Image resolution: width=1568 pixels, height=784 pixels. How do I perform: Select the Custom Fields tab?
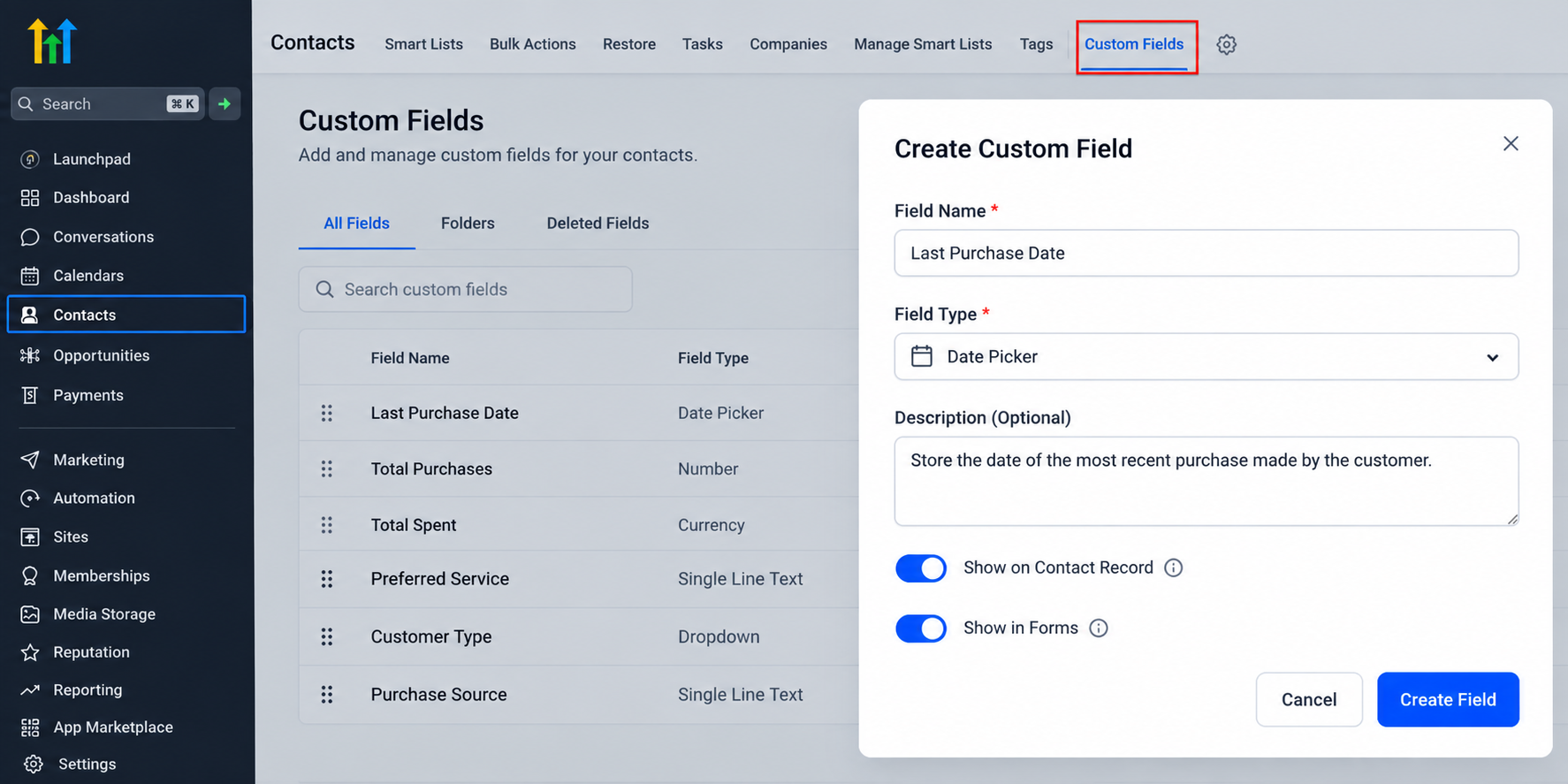tap(1133, 44)
